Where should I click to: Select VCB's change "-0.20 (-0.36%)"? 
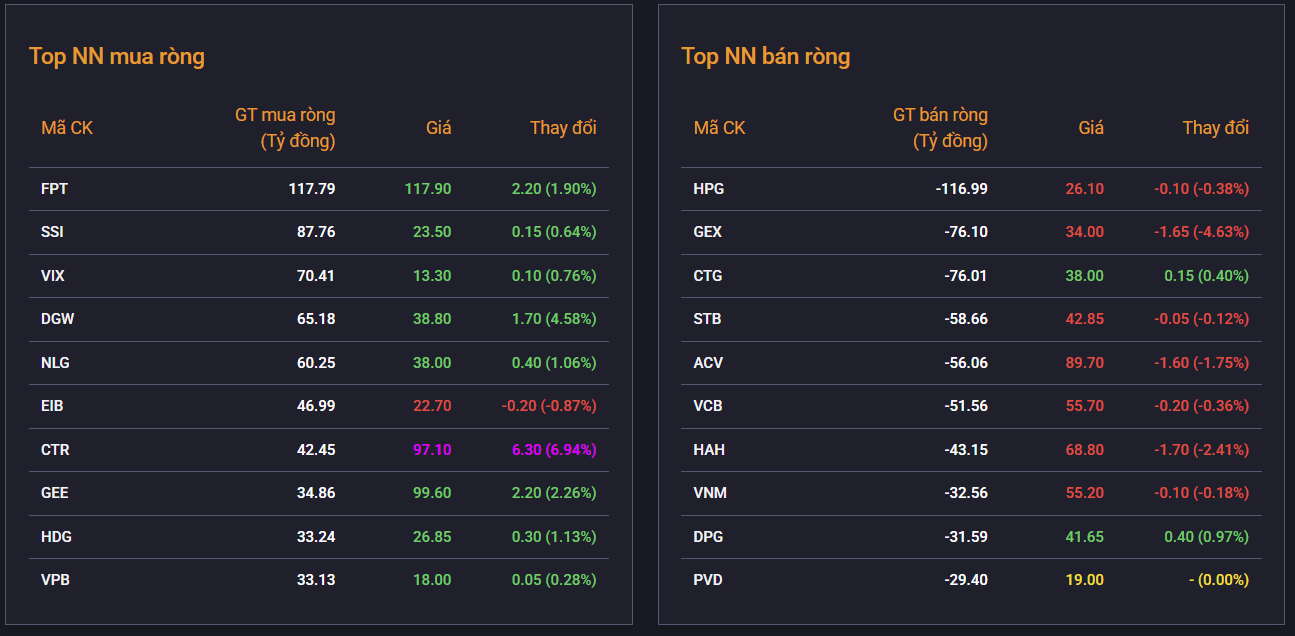click(x=1202, y=406)
